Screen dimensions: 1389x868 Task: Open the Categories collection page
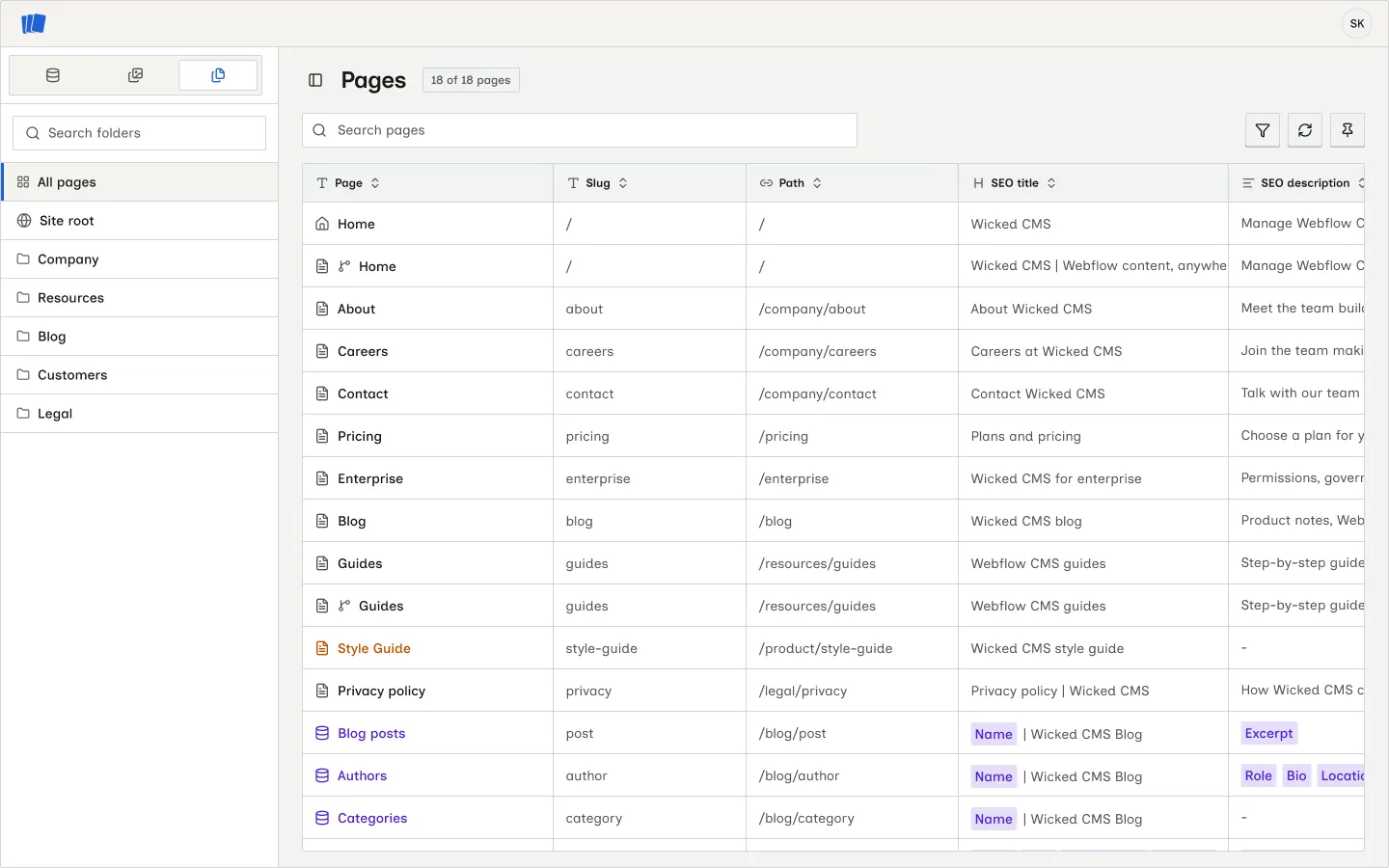[x=372, y=818]
